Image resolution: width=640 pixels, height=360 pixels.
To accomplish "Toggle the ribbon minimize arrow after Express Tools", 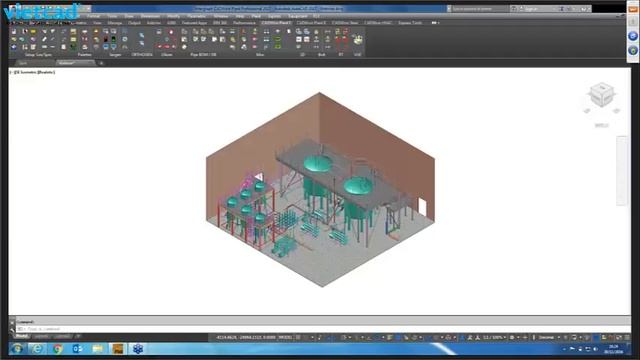I will click(x=435, y=22).
